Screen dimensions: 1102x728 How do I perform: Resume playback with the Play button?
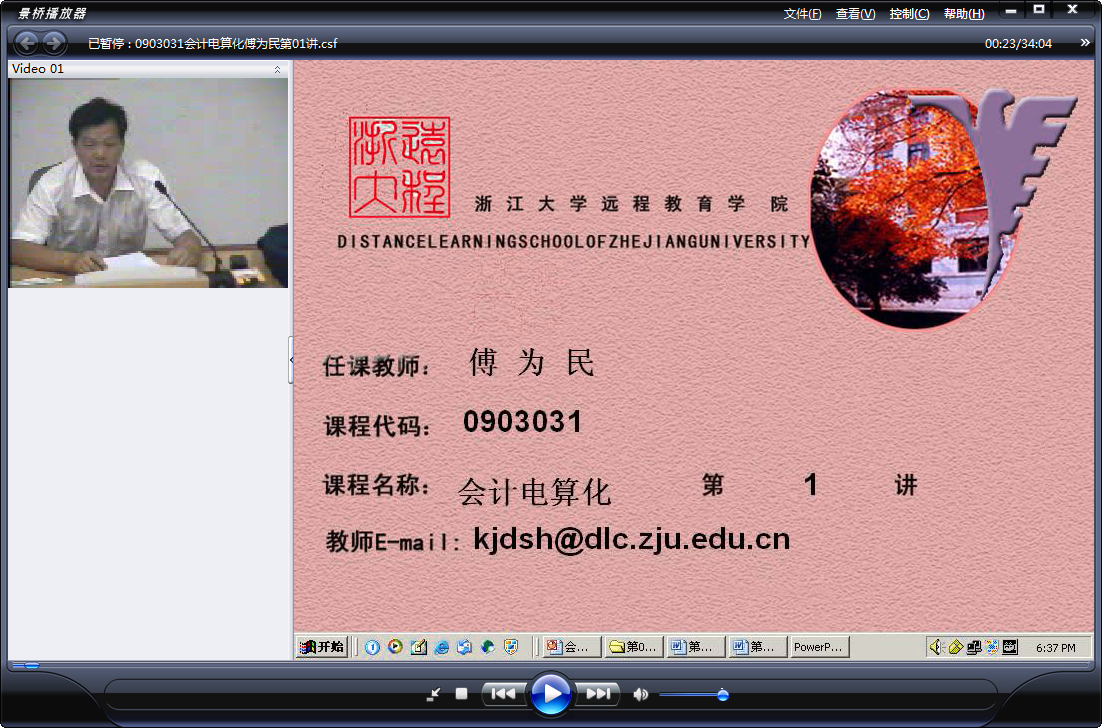[x=550, y=694]
